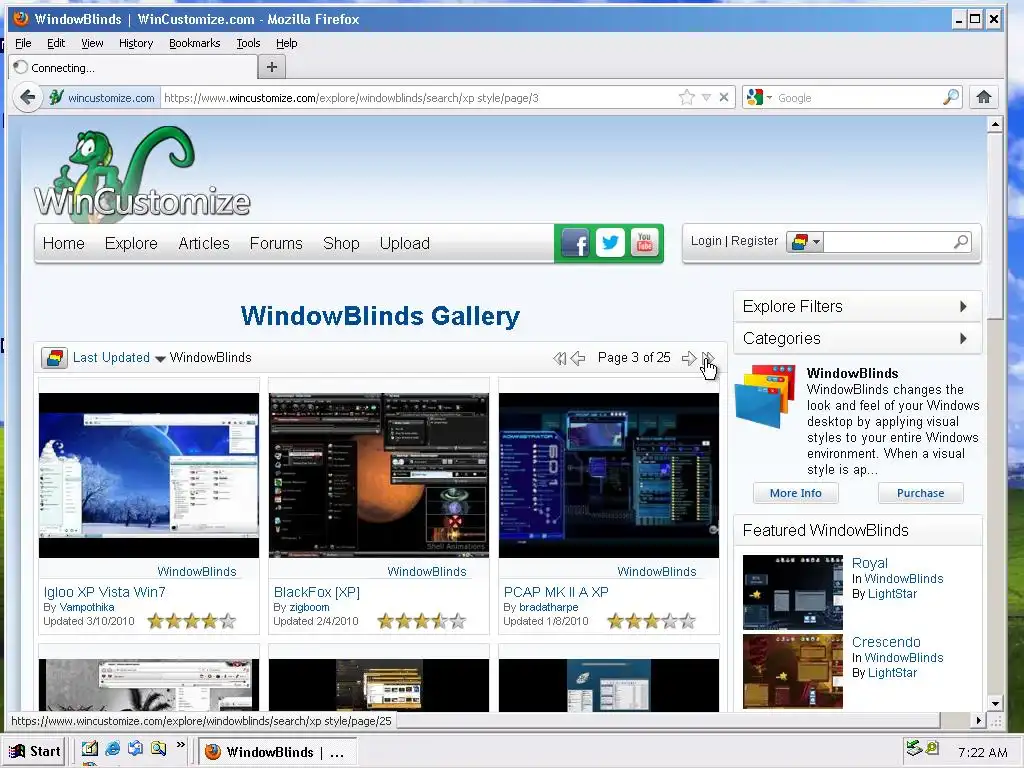Click the Login link
Screen dimensions: 1024x768
pos(706,241)
